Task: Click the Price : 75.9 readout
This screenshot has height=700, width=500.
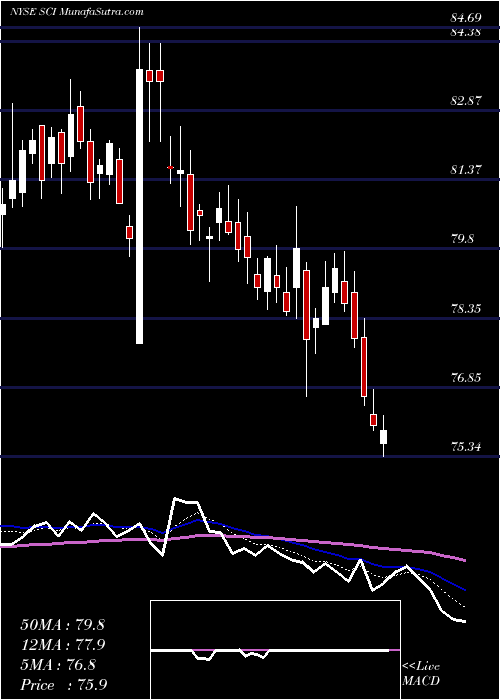Action: pos(63,685)
